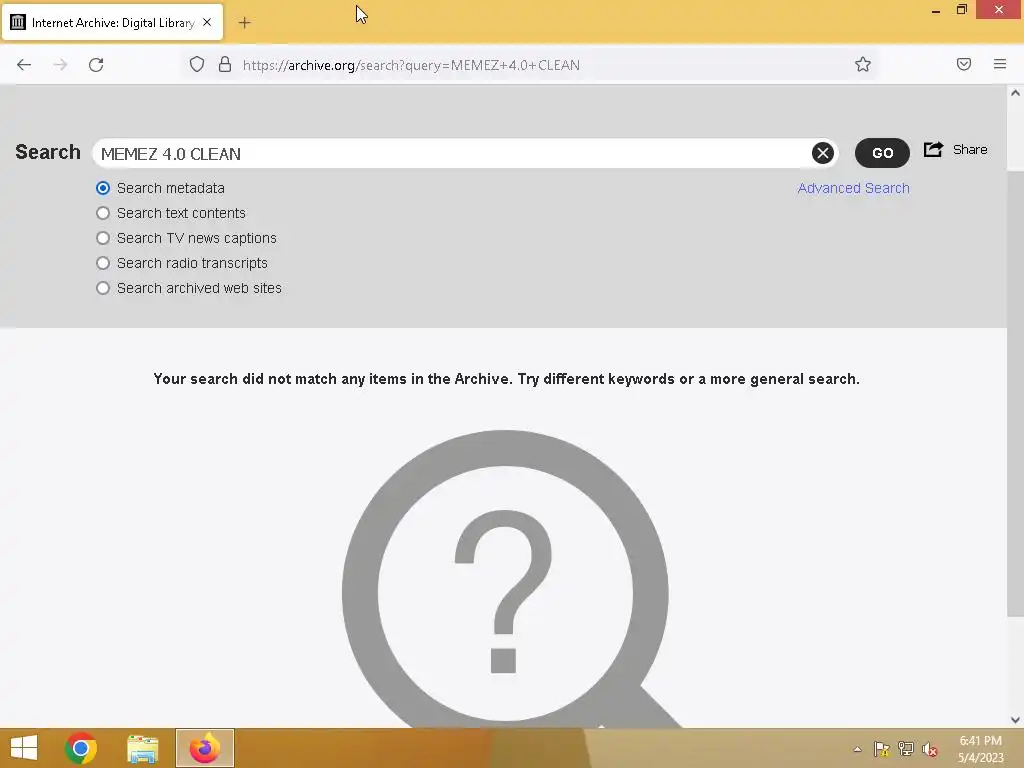Open a new tab with the plus button
1024x768 pixels.
pyautogui.click(x=244, y=23)
